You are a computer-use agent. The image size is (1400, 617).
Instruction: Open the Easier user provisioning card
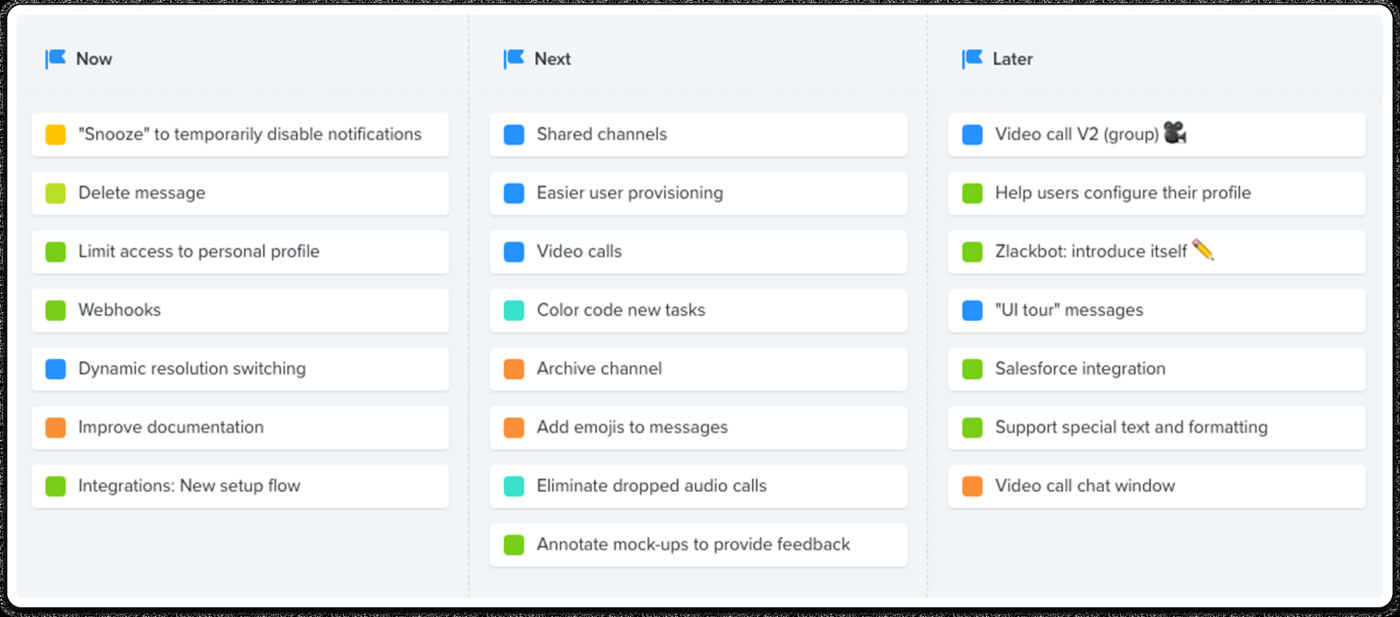pyautogui.click(x=698, y=193)
